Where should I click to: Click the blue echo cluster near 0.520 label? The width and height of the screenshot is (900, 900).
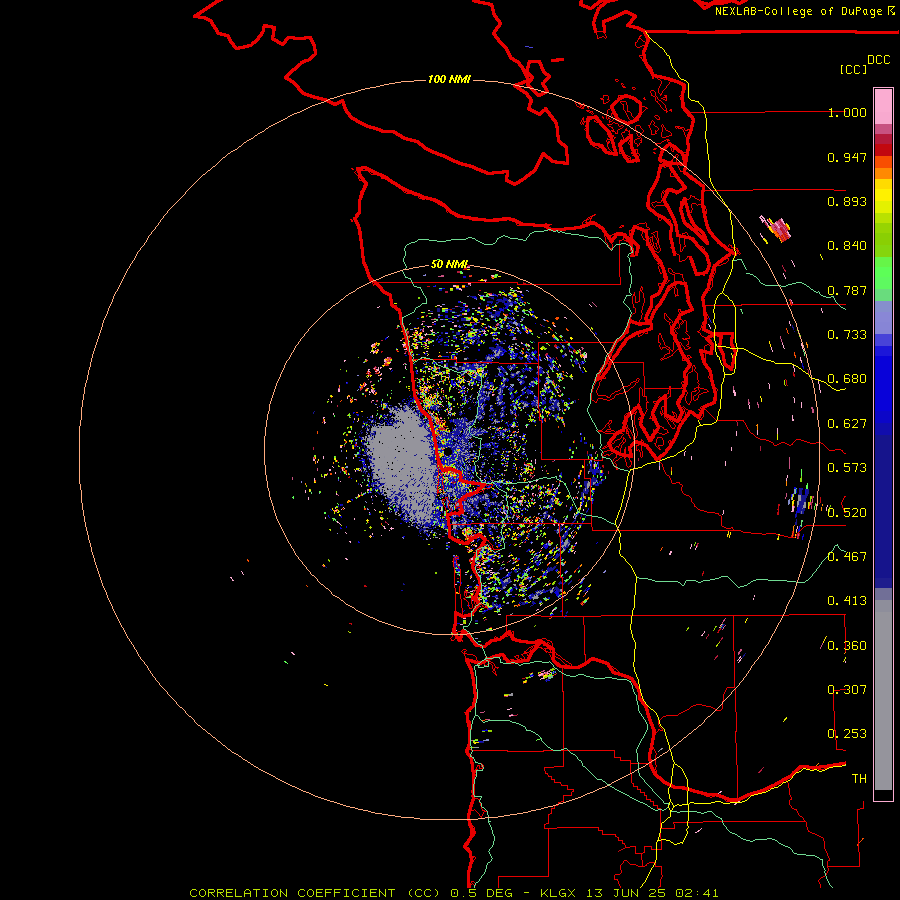802,501
